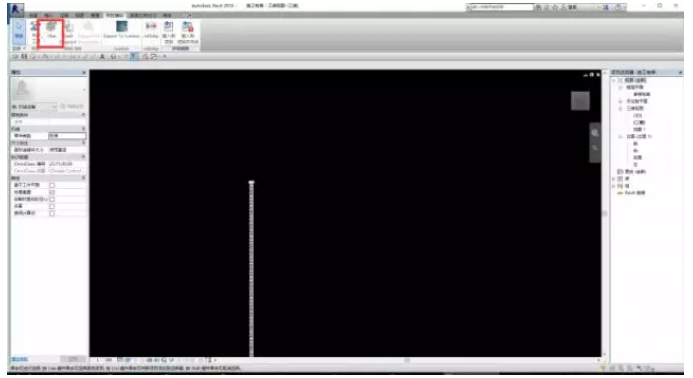Collapse the 视图 (全部) node in Project Browser
The image size is (693, 378).
coord(614,80)
